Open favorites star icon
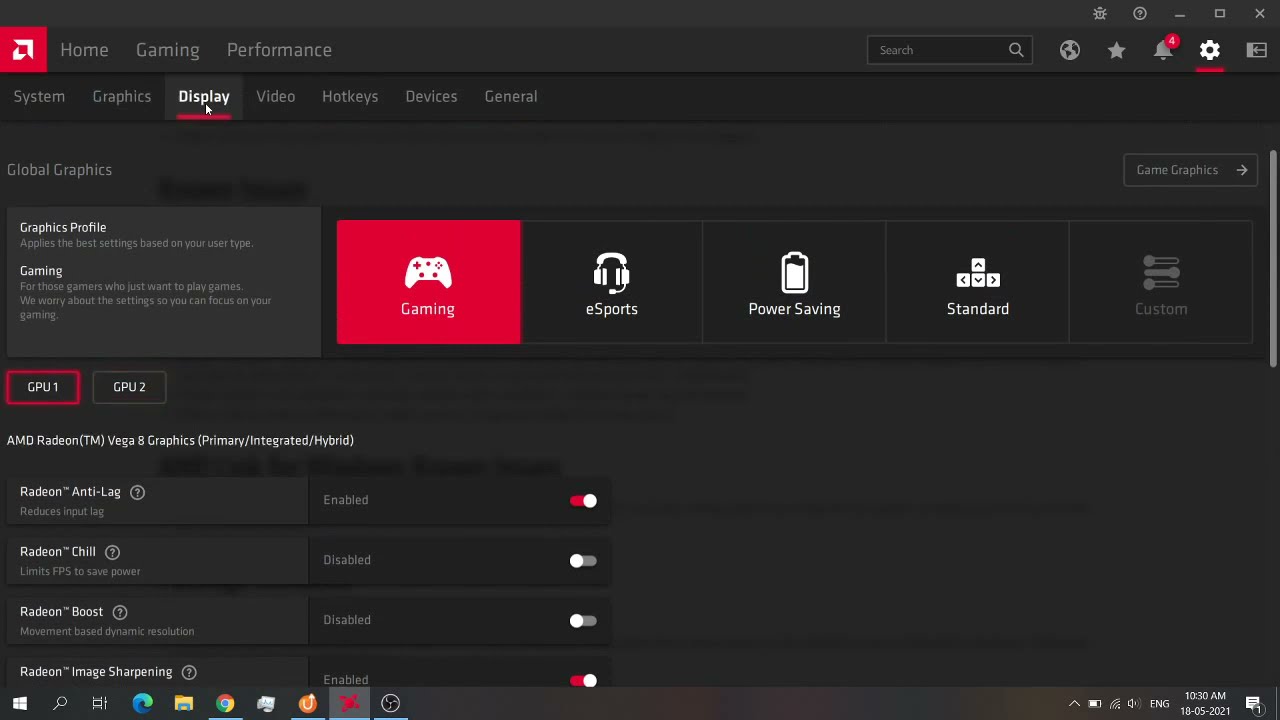Screen dimensions: 1280x720 (1116, 50)
